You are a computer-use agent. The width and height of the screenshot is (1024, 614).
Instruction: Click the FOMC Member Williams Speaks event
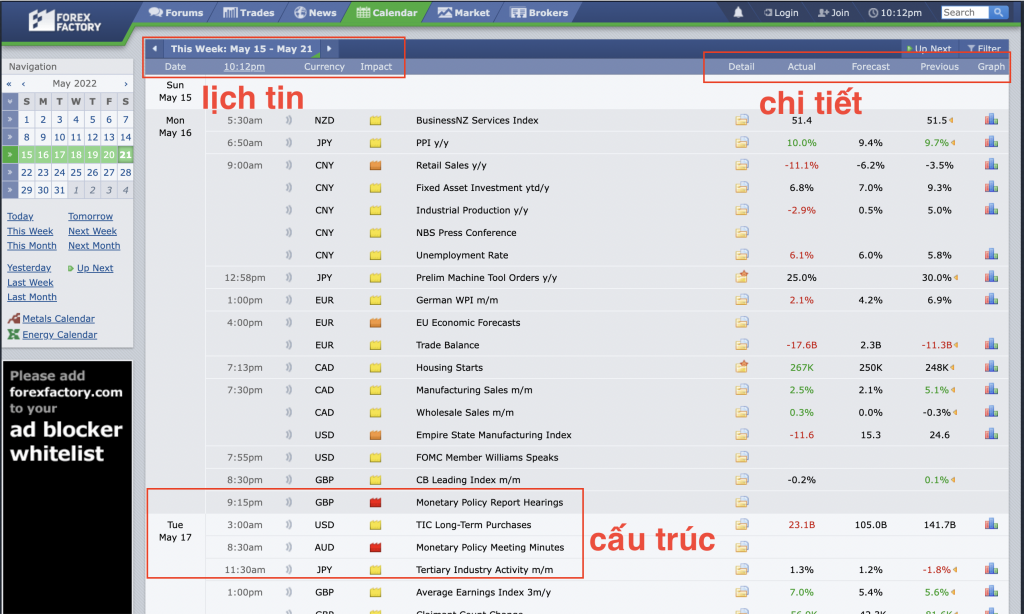click(487, 457)
